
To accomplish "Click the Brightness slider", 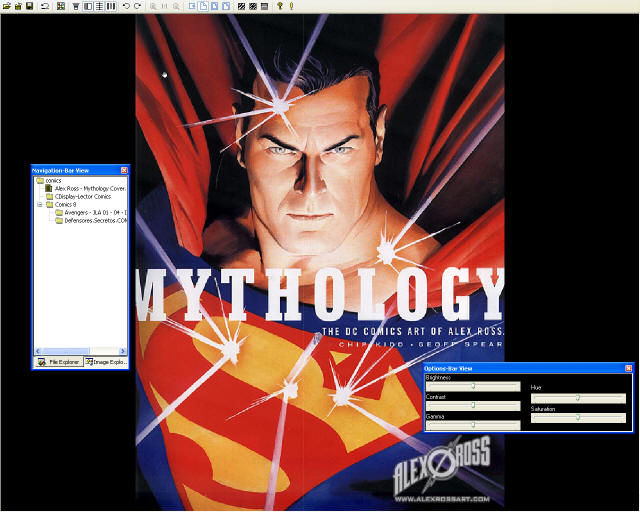I will [473, 386].
